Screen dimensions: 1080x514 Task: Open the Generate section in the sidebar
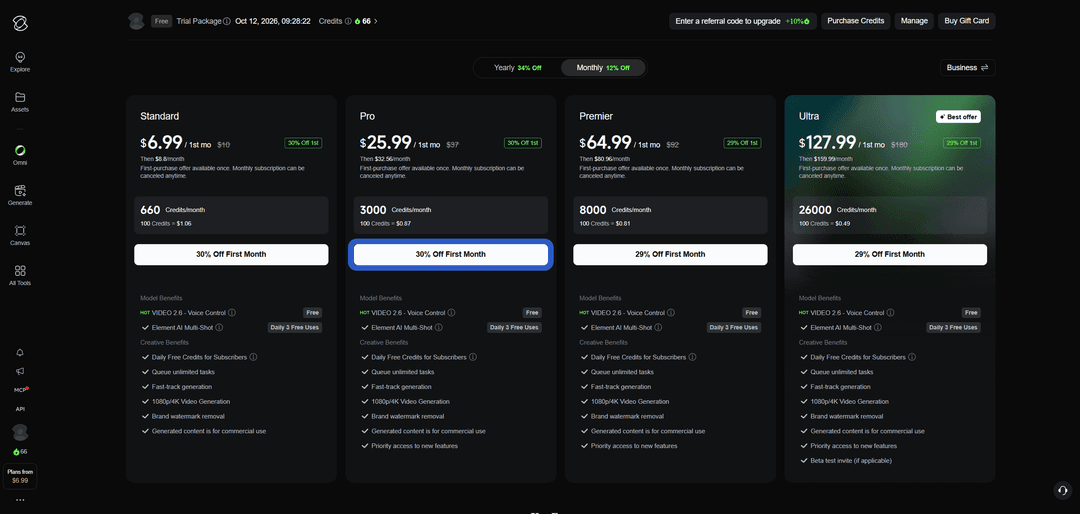point(20,195)
